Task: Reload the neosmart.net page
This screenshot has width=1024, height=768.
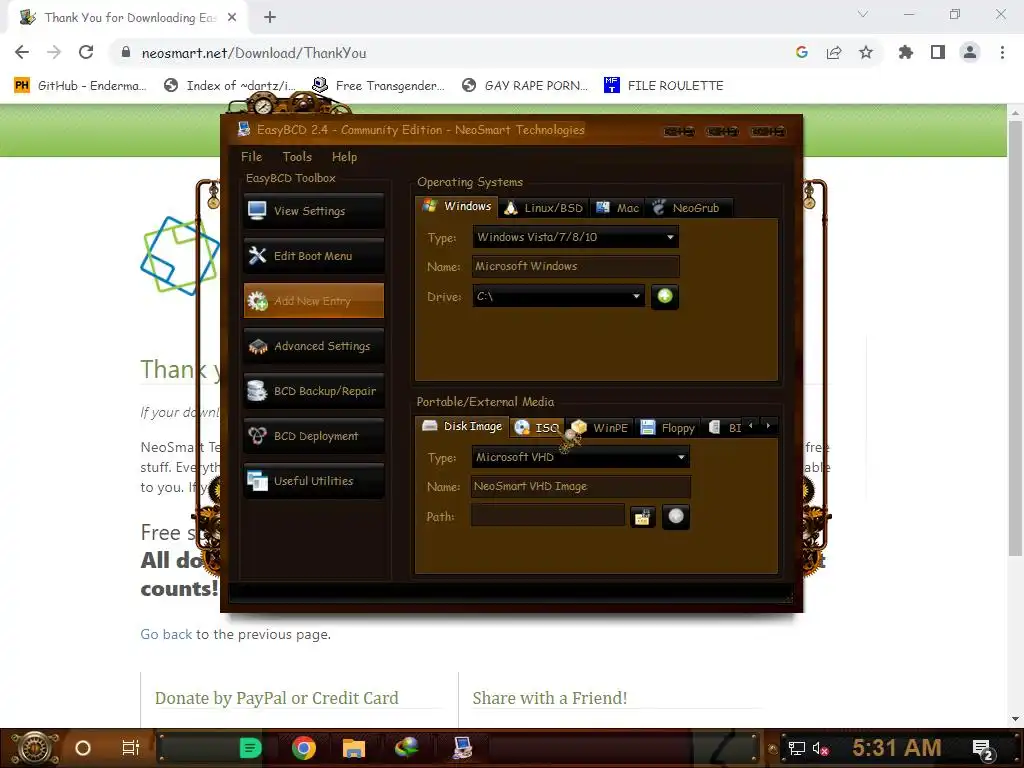Action: tap(86, 52)
